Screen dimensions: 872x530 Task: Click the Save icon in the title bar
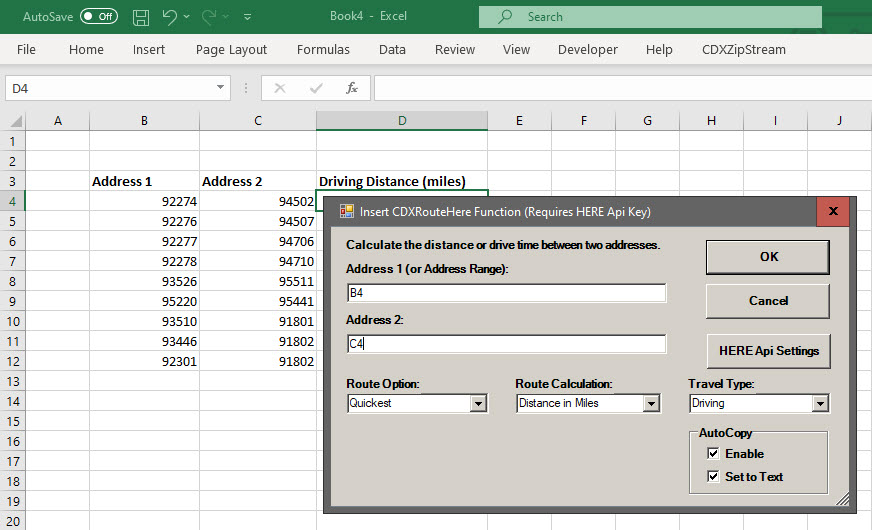141,17
